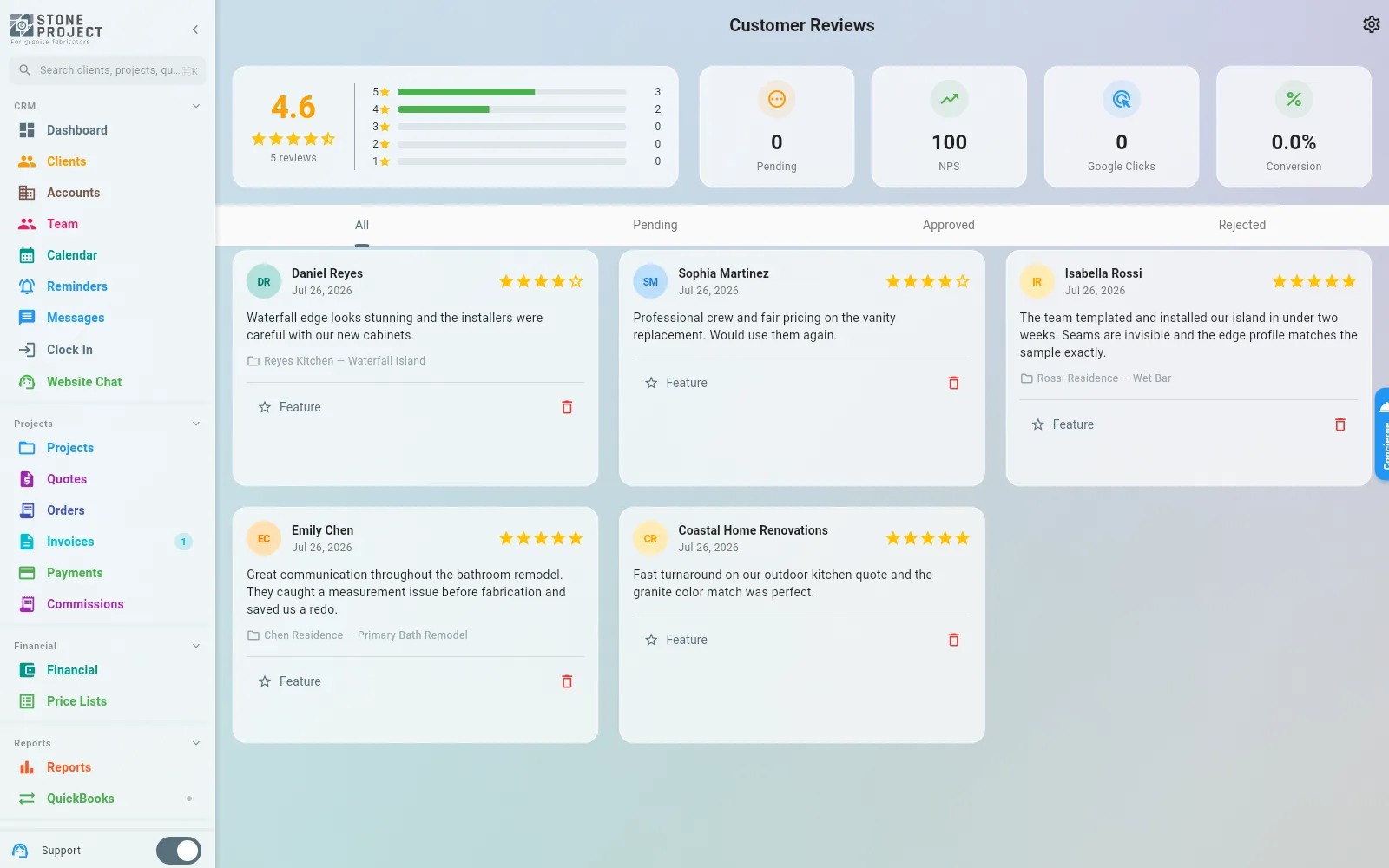The width and height of the screenshot is (1389, 868).
Task: Collapse the Reports section chevron
Action: (x=196, y=743)
